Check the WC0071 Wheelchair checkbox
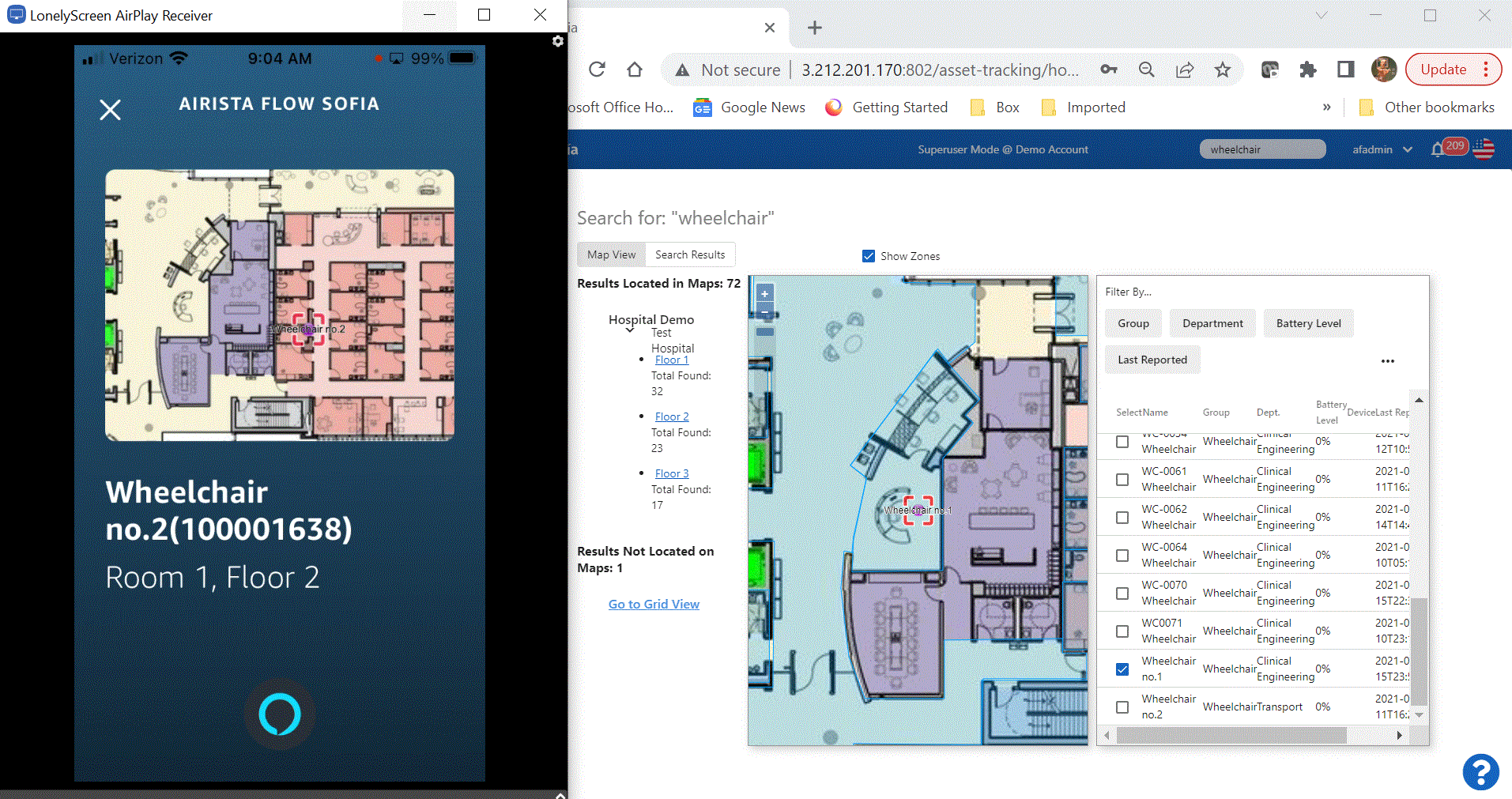 (x=1122, y=631)
